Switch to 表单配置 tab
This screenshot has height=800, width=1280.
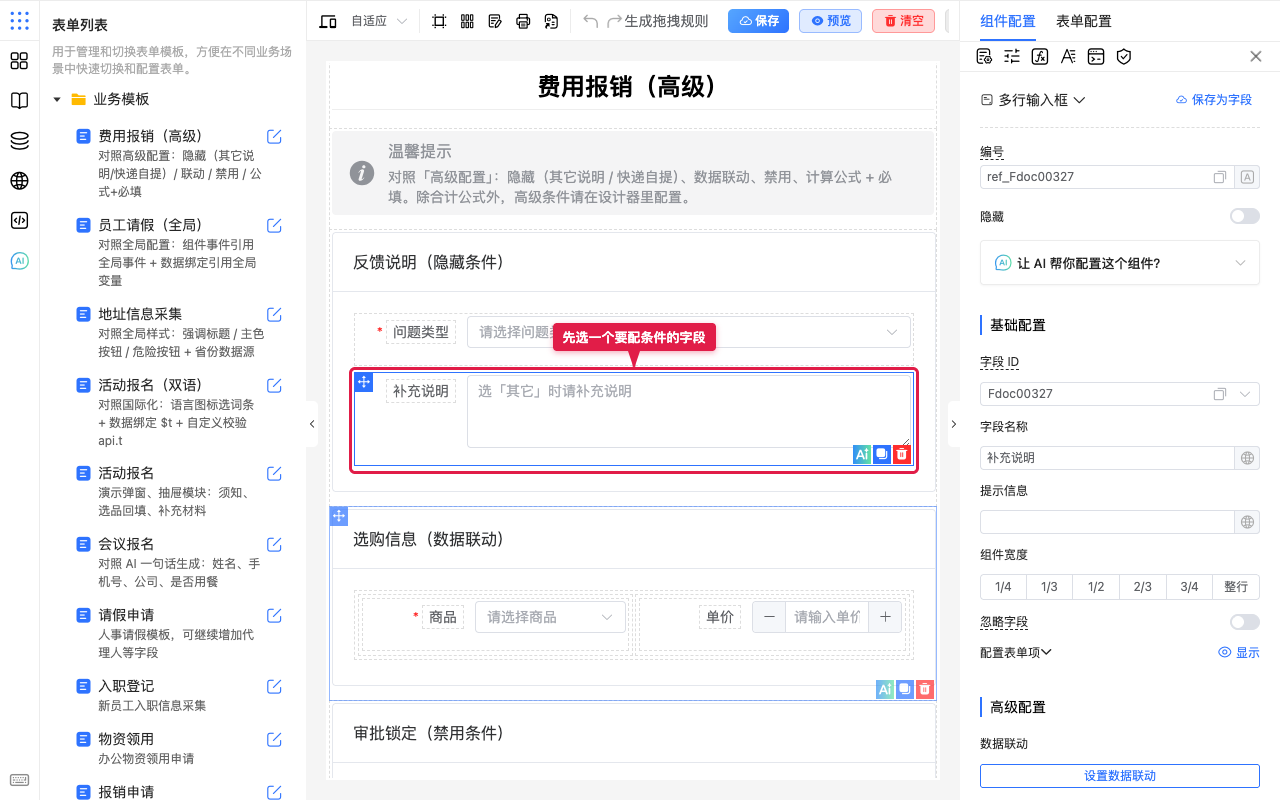pyautogui.click(x=1084, y=21)
